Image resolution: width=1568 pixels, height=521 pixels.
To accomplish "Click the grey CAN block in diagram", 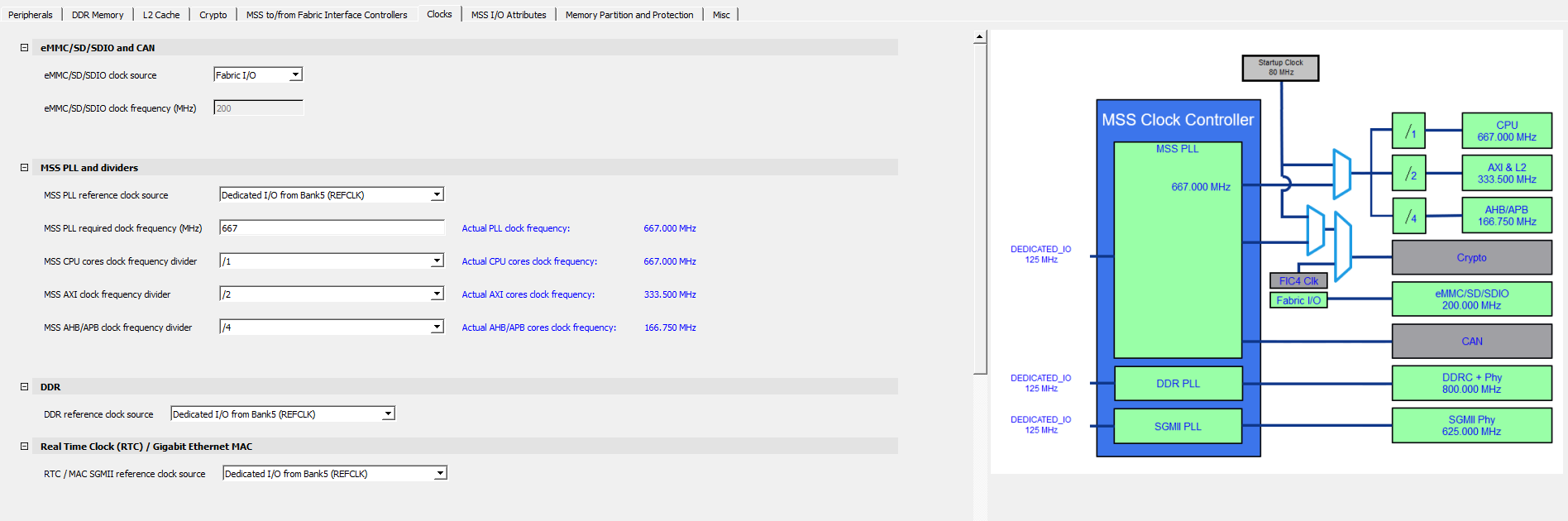I will tap(1472, 341).
